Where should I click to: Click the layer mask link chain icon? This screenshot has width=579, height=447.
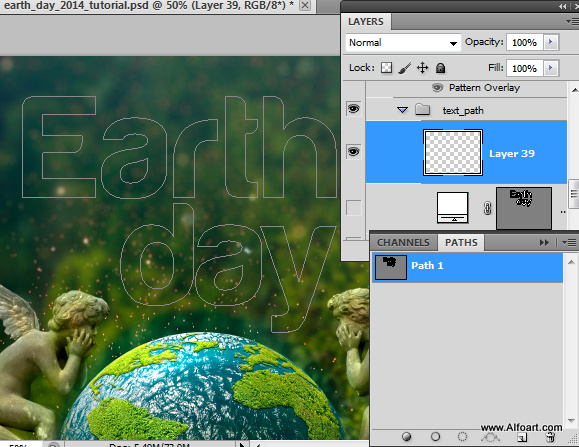pos(487,208)
